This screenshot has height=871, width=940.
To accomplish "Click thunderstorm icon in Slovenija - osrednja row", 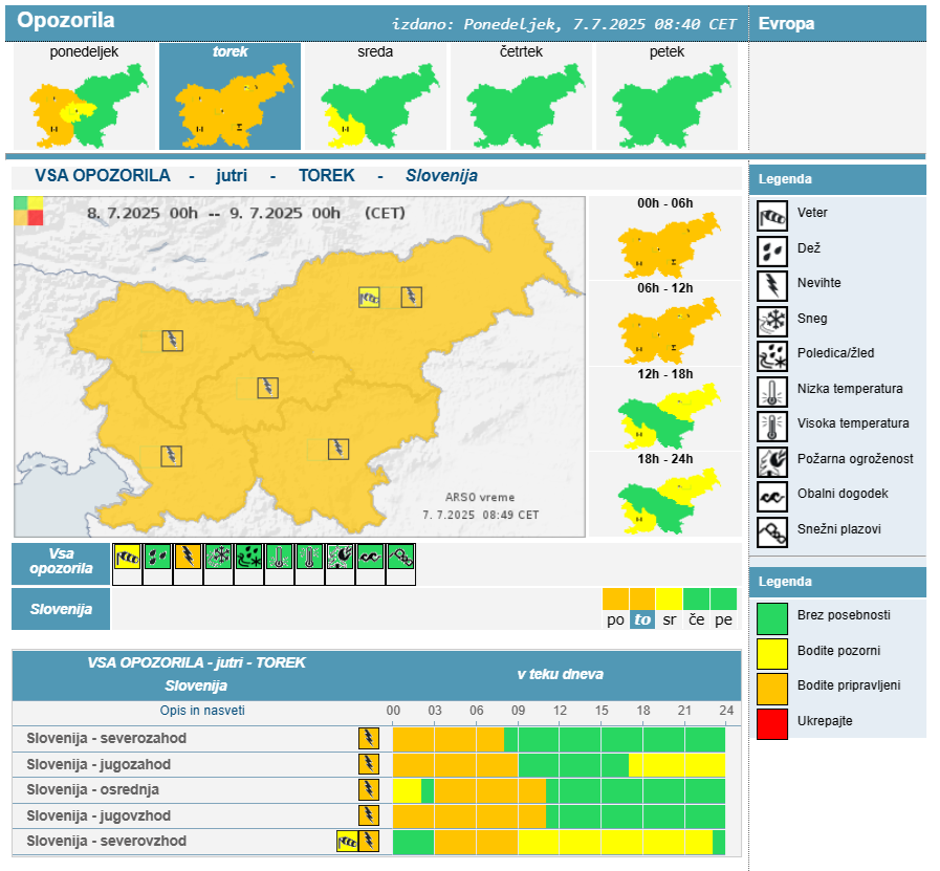I will click(369, 790).
